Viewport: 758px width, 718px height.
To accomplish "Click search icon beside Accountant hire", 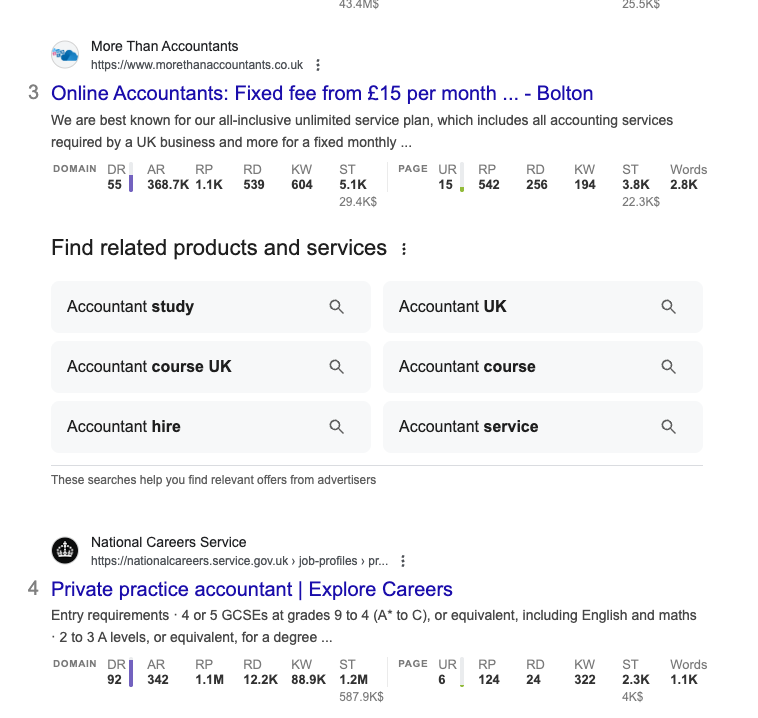I will coord(337,427).
